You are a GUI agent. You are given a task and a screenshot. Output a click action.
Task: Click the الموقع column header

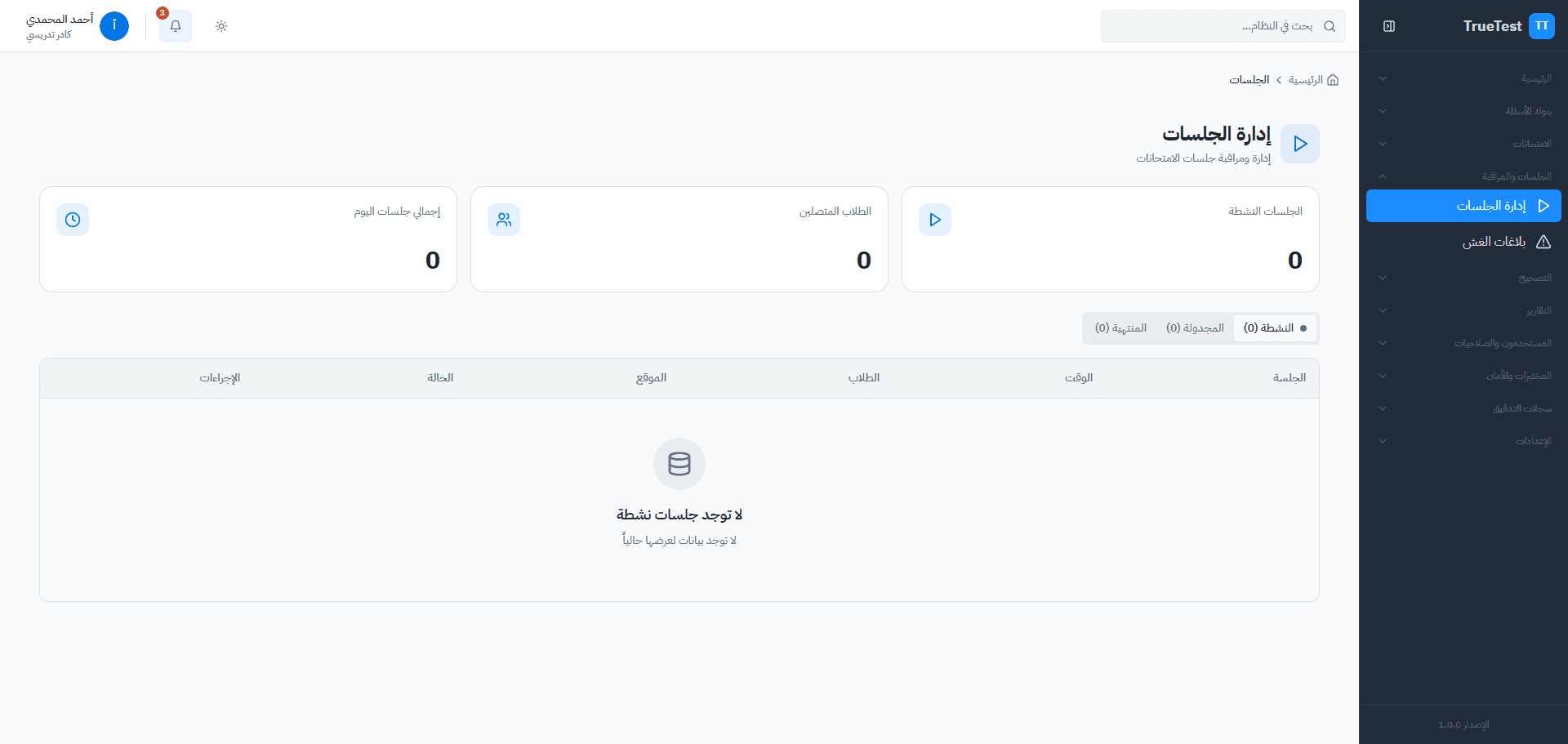tap(652, 378)
